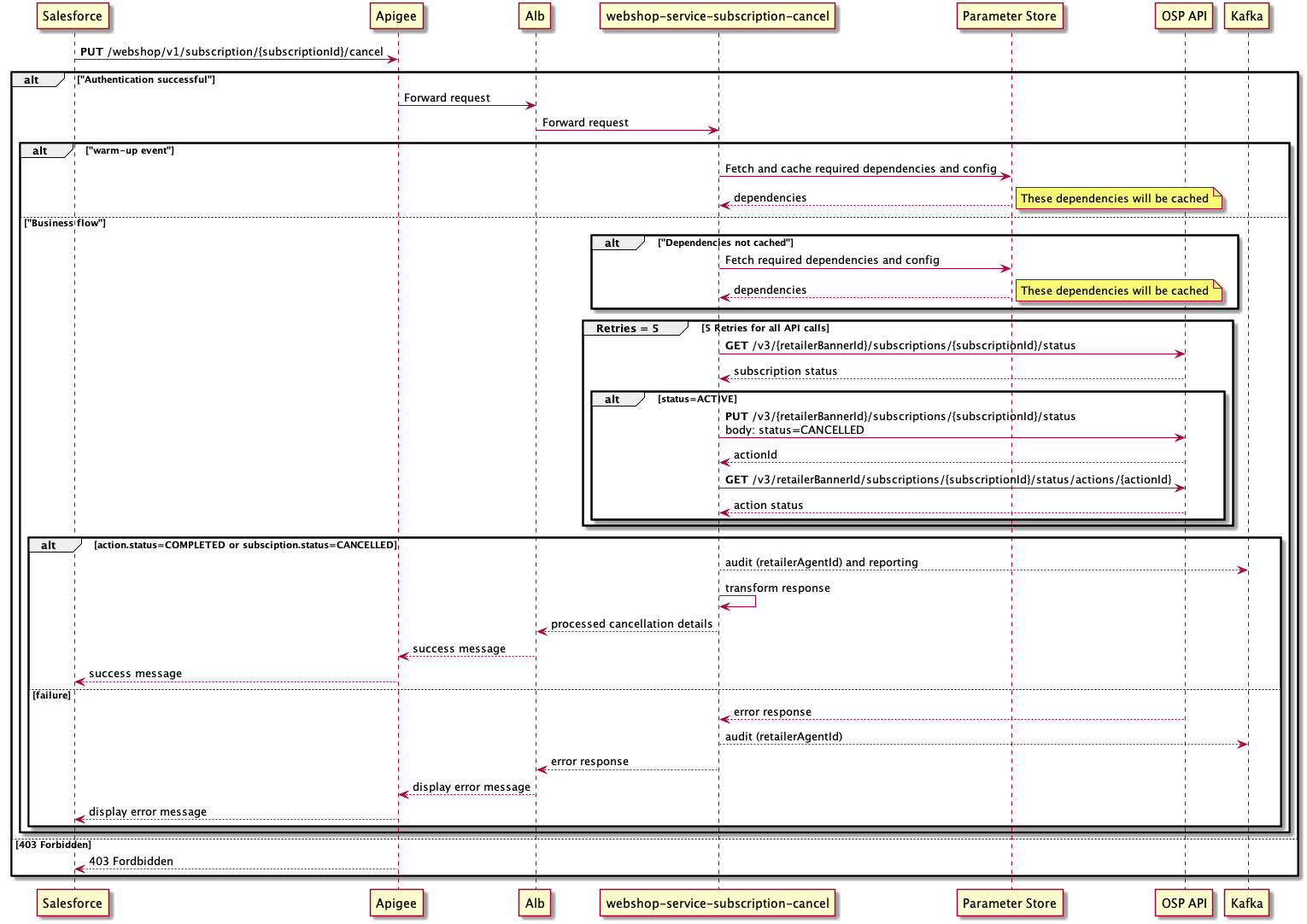Viewport: 1307px width, 924px height.
Task: Select the OSP API participant box in the header row
Action: [1184, 16]
